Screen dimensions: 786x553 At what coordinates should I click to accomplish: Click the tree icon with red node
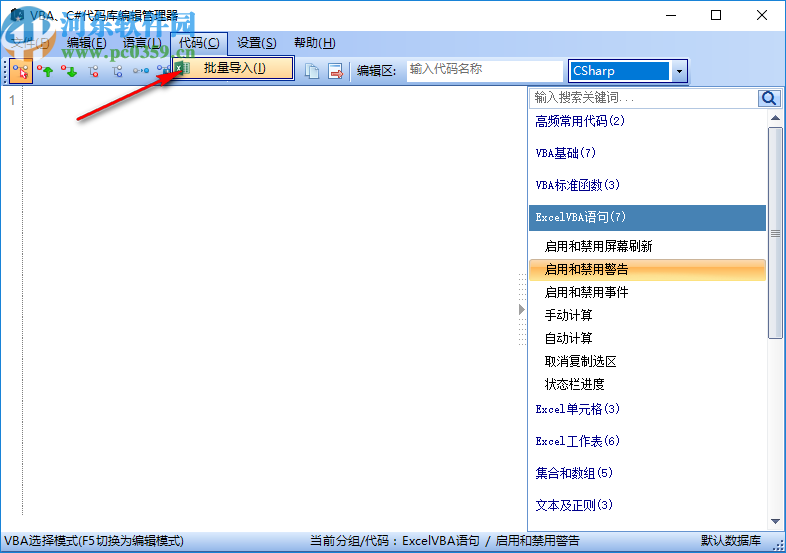tap(93, 72)
